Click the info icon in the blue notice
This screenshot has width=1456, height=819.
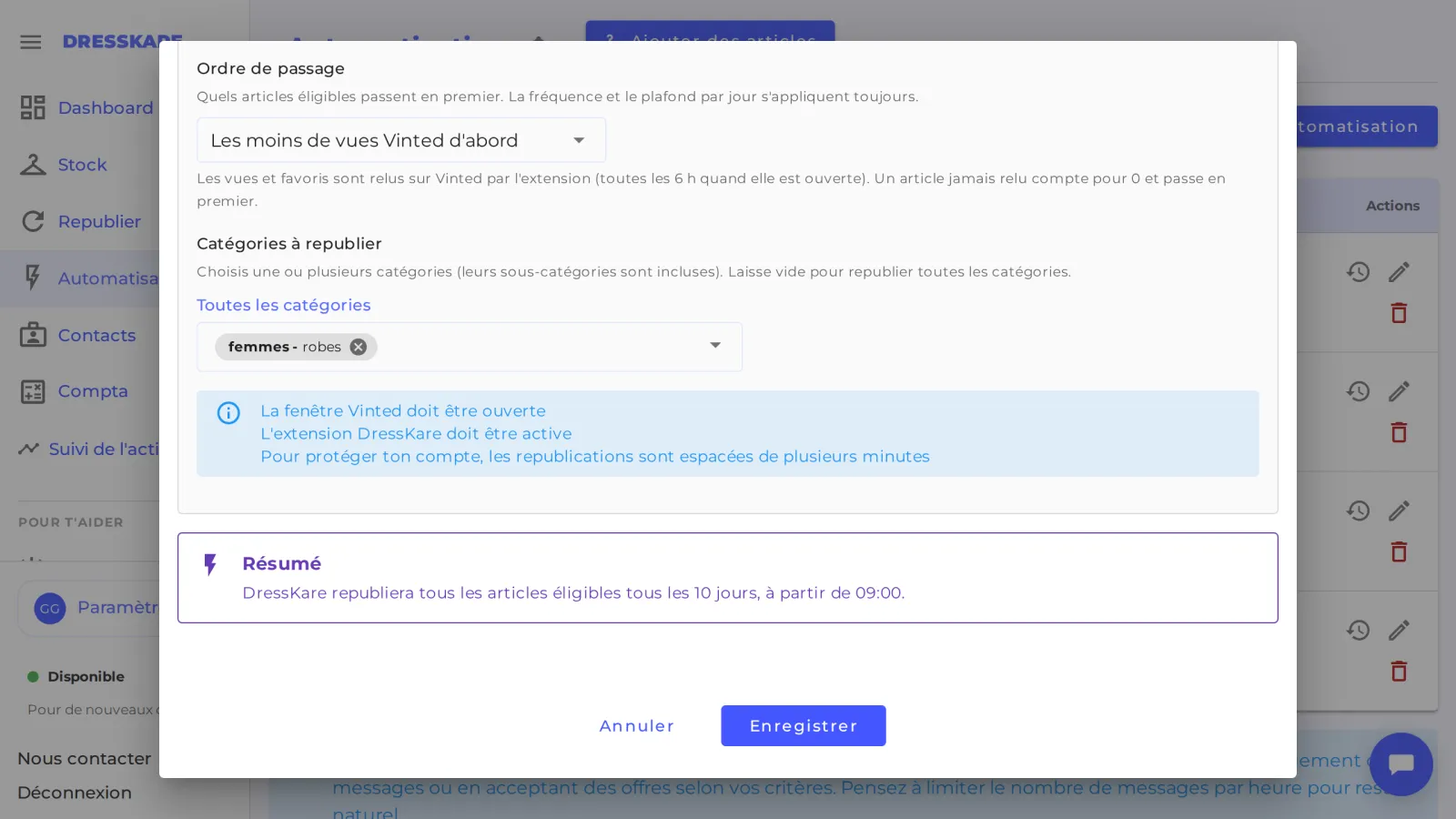(228, 413)
